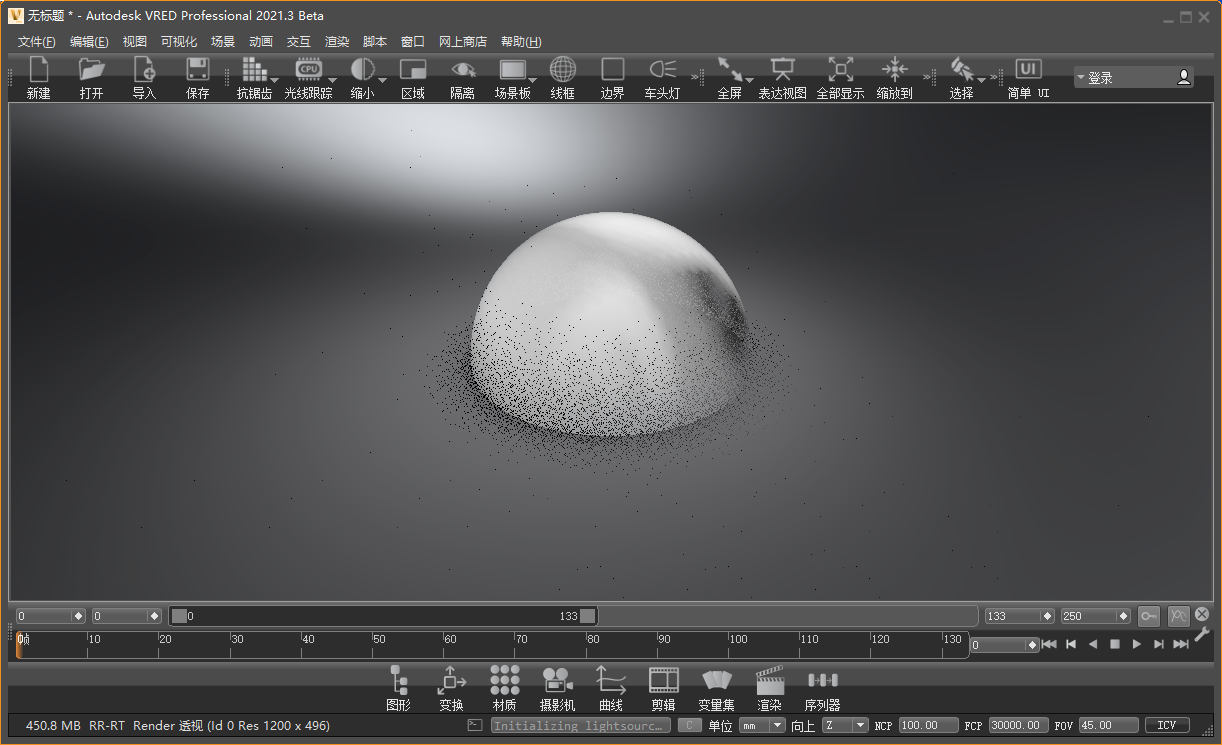Screen dimensions: 1222x745
Task: Toggle 车头灯 headlight on or off
Action: click(x=662, y=70)
